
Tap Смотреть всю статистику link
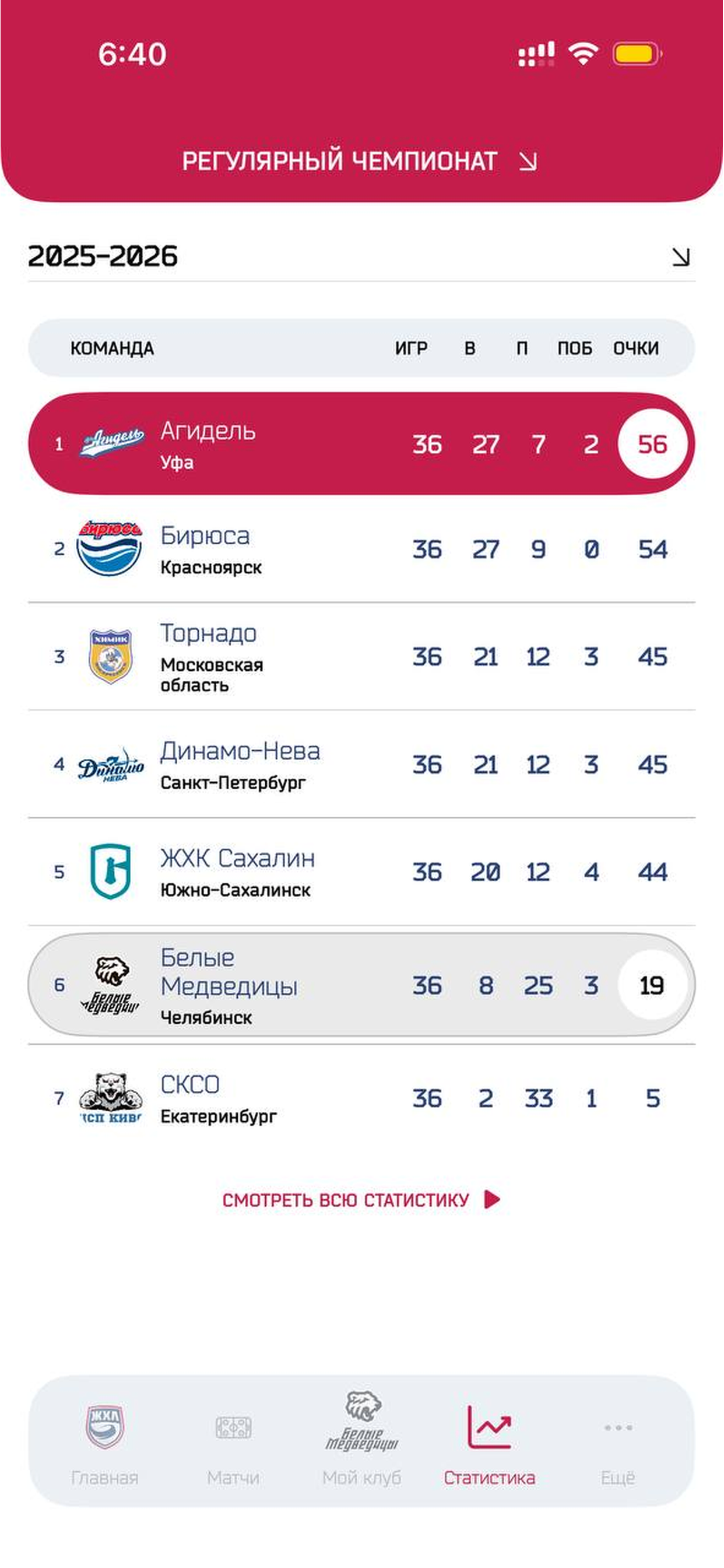coord(361,1200)
